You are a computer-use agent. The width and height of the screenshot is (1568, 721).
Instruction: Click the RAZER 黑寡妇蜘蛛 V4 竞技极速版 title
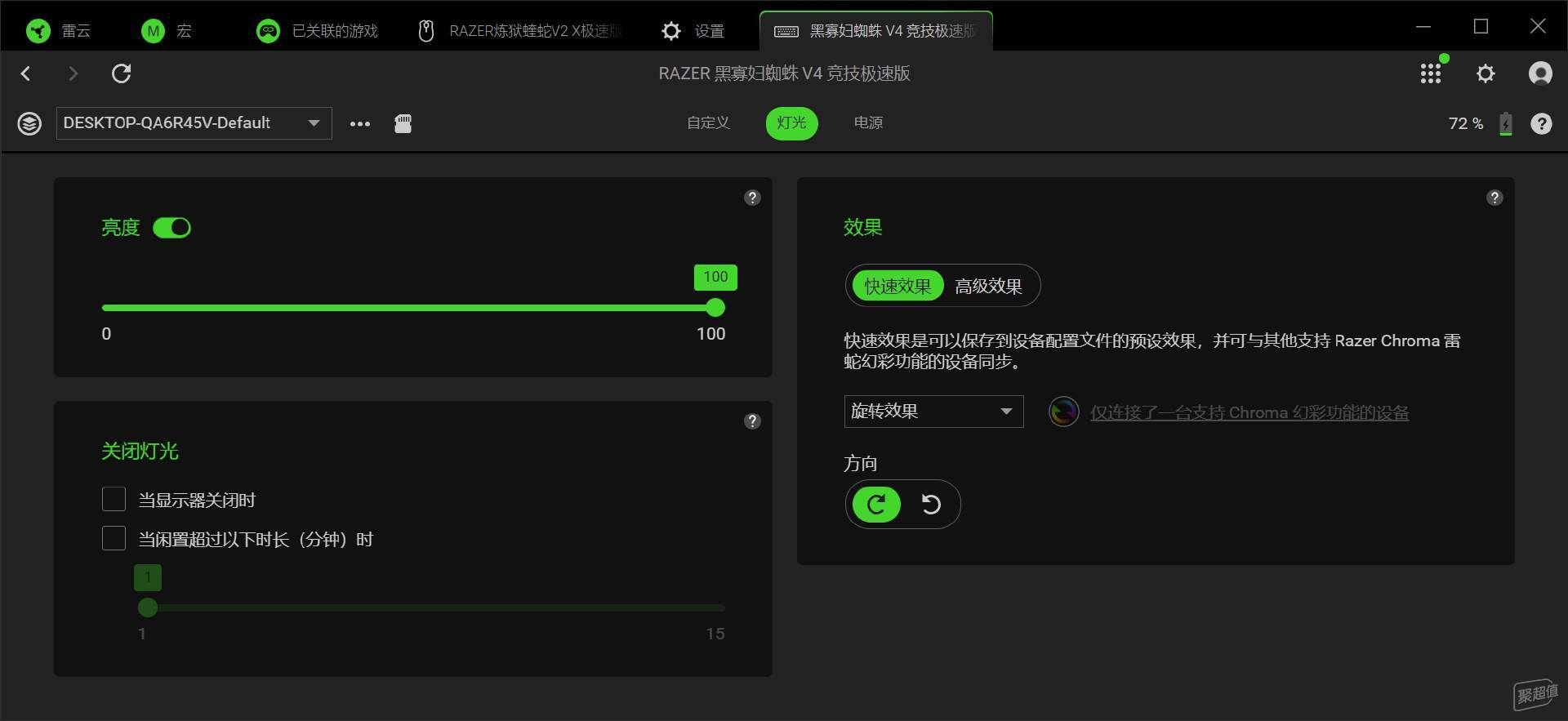[x=784, y=73]
